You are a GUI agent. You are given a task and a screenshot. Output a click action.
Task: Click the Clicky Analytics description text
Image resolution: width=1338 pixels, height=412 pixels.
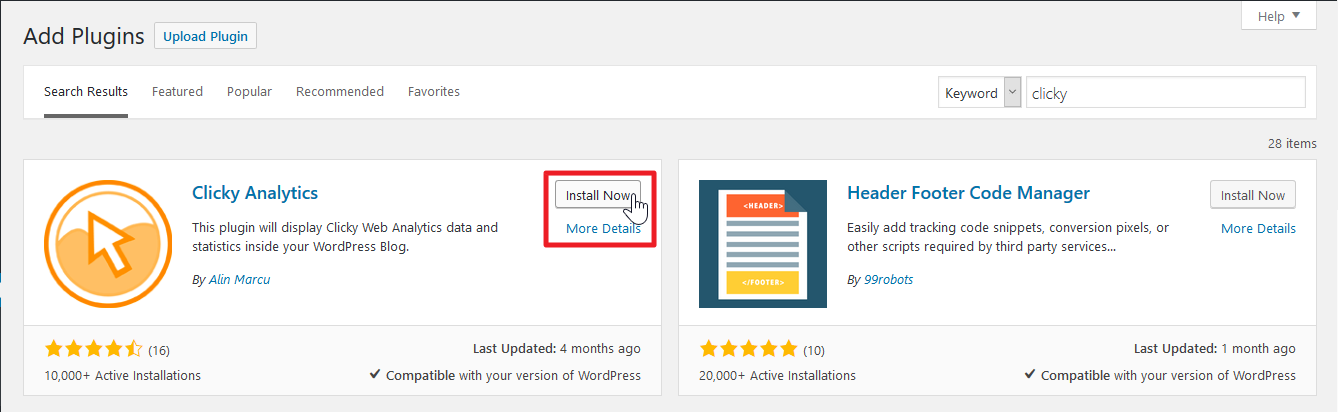coord(345,236)
